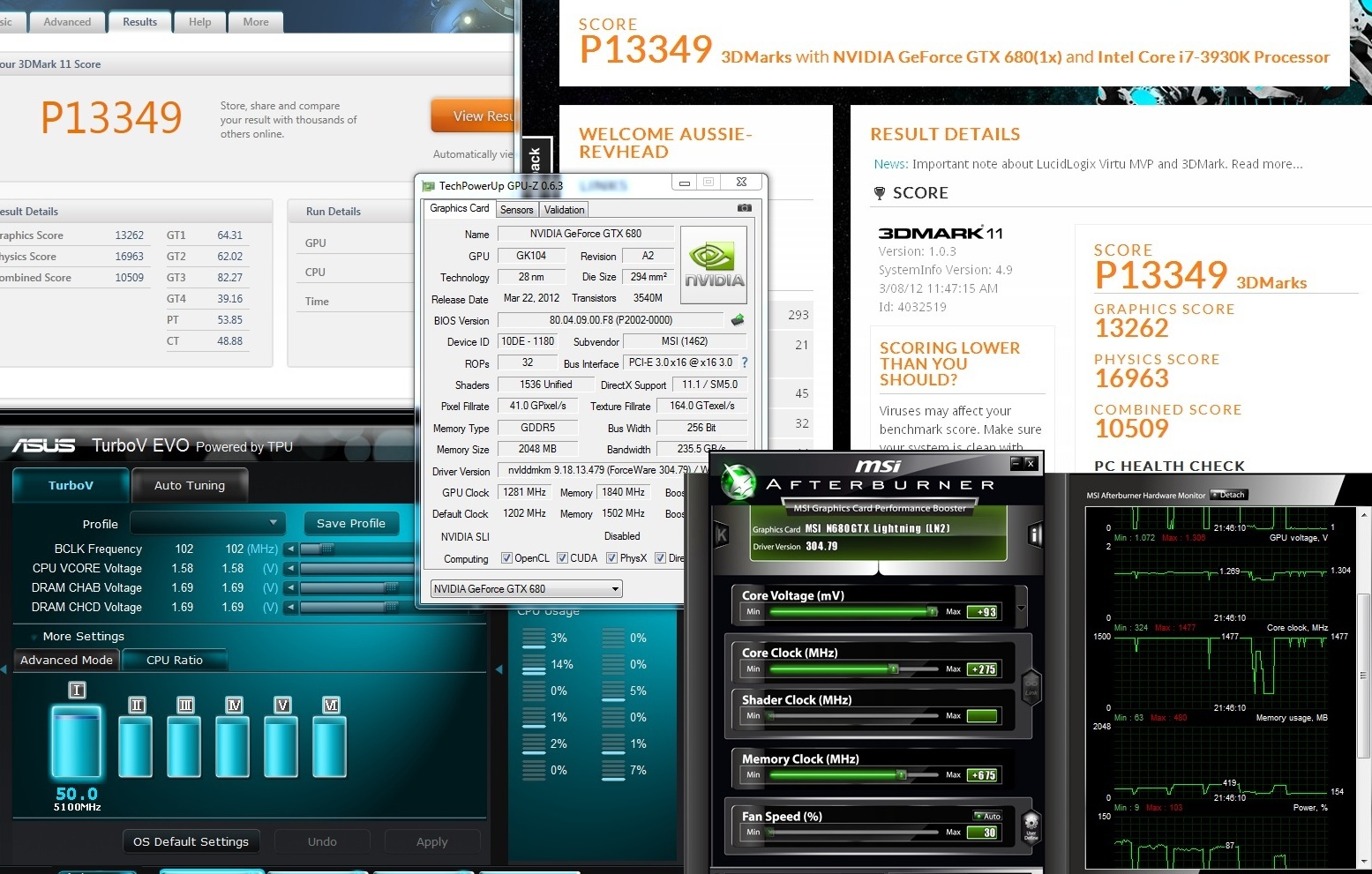The image size is (1372, 874).
Task: Click the NVIDIA logo in GPU-Z
Action: 714,265
